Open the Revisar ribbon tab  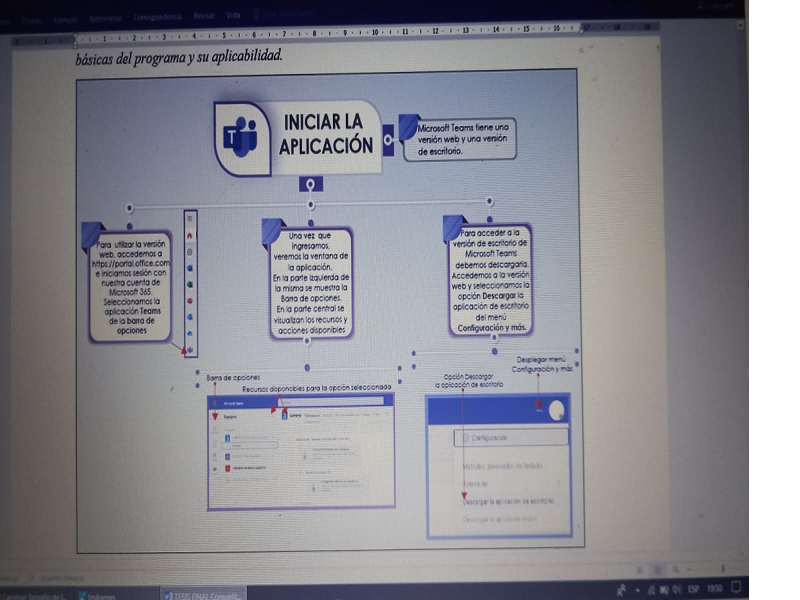pyautogui.click(x=204, y=16)
